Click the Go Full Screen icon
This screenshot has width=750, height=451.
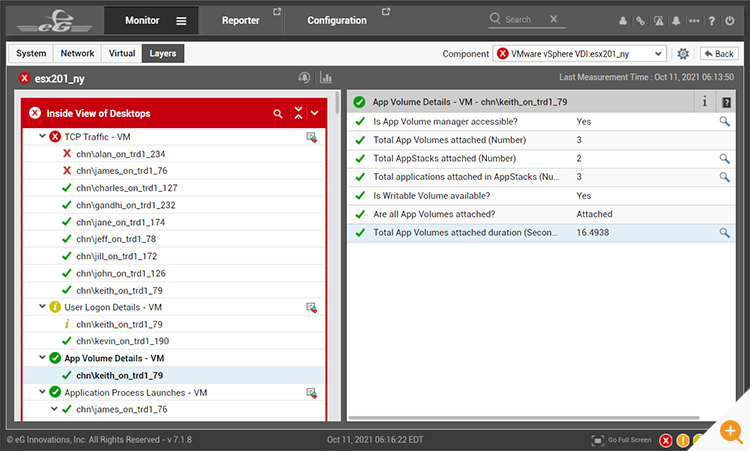pos(597,440)
